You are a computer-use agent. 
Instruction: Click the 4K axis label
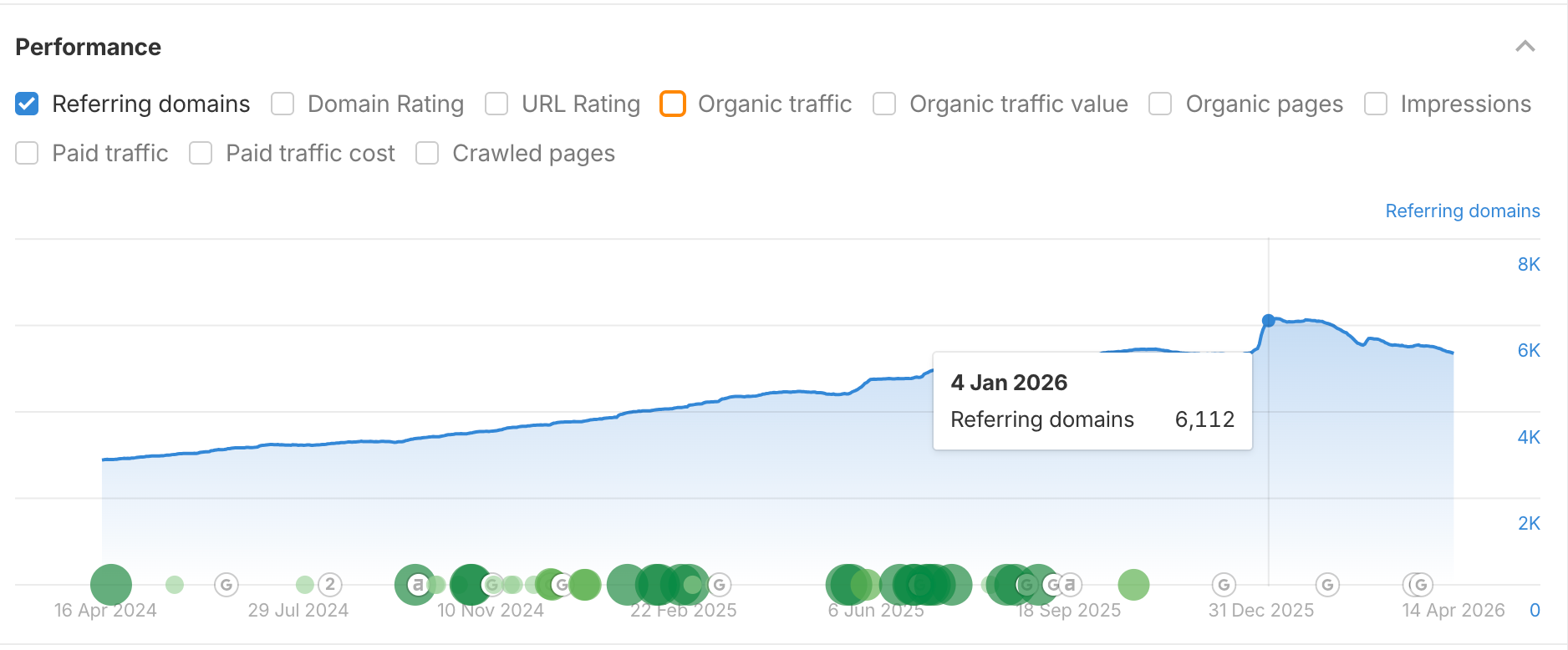coord(1529,437)
